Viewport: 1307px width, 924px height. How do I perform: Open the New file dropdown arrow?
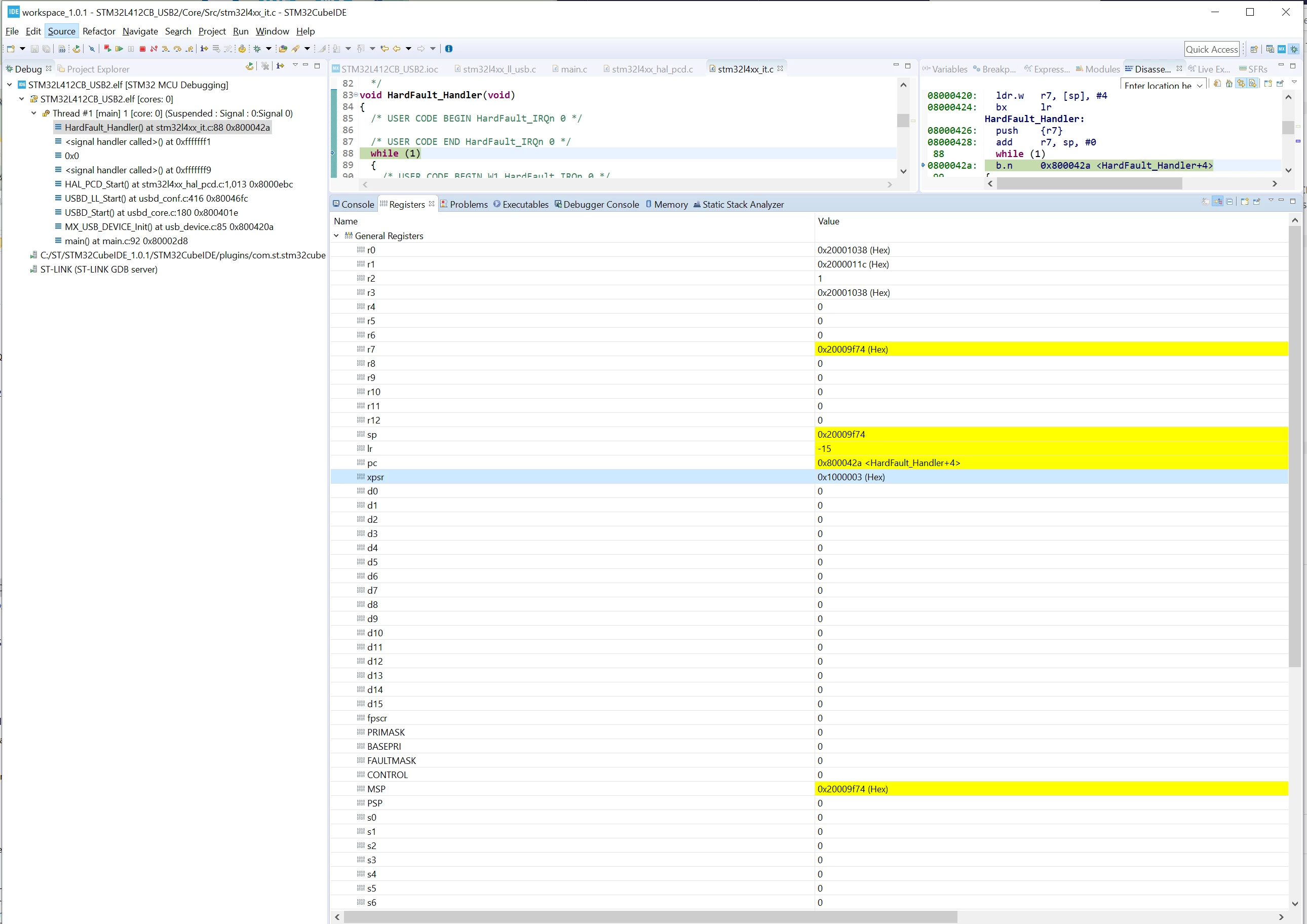[x=22, y=49]
